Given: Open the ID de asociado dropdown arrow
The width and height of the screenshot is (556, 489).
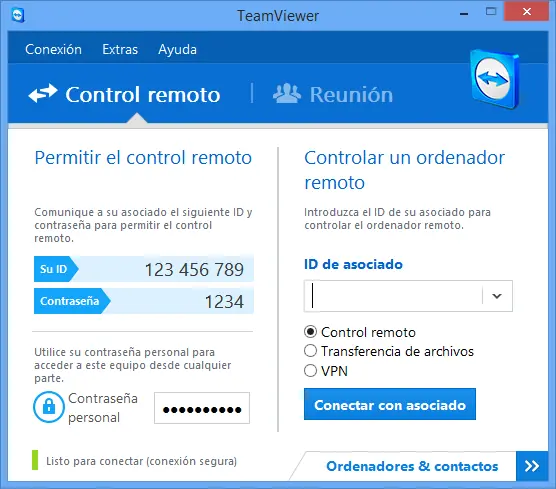Looking at the screenshot, I should click(497, 296).
